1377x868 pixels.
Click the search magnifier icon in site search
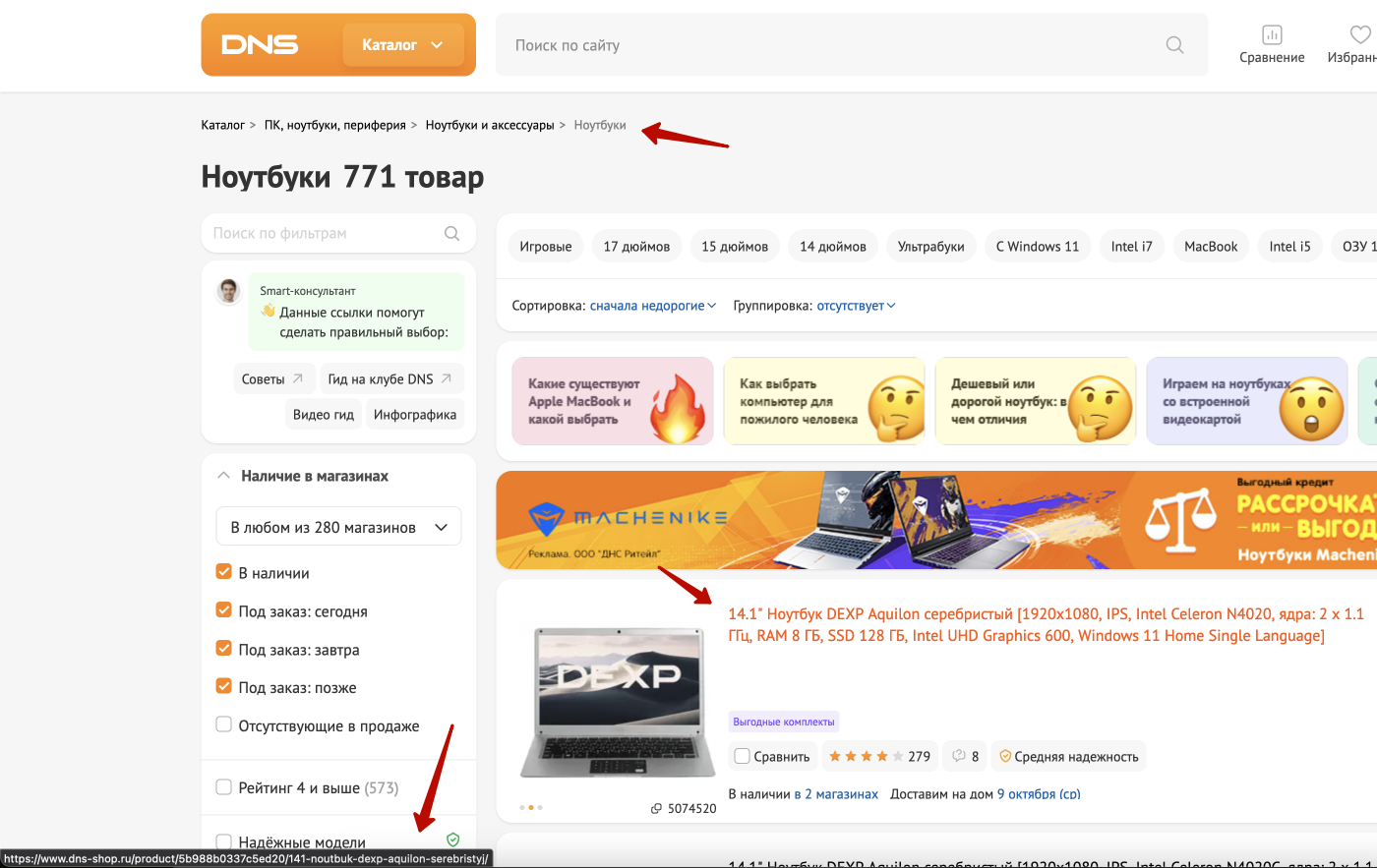[1174, 45]
